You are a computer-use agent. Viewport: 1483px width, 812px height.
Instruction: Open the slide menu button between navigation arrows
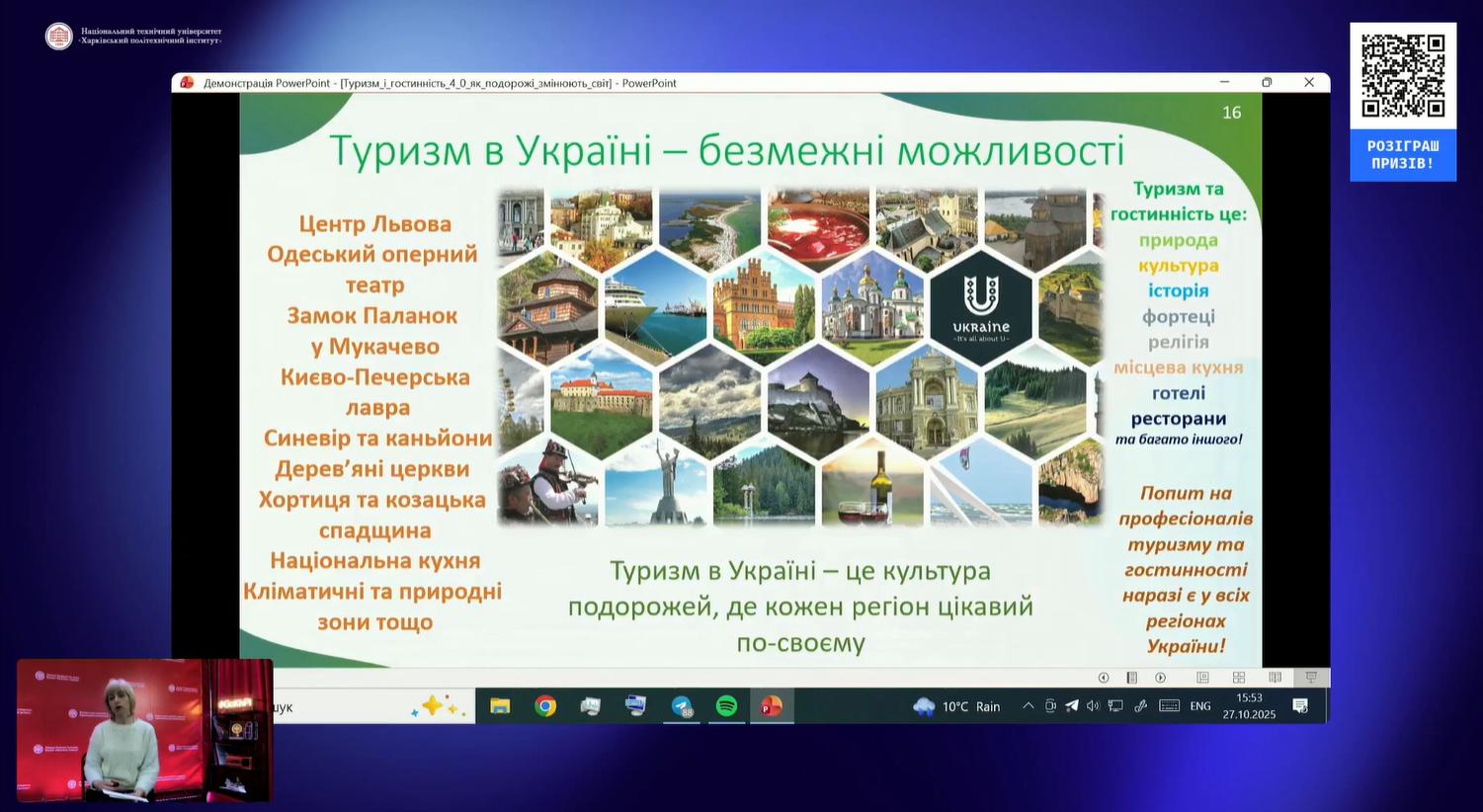coord(1132,678)
